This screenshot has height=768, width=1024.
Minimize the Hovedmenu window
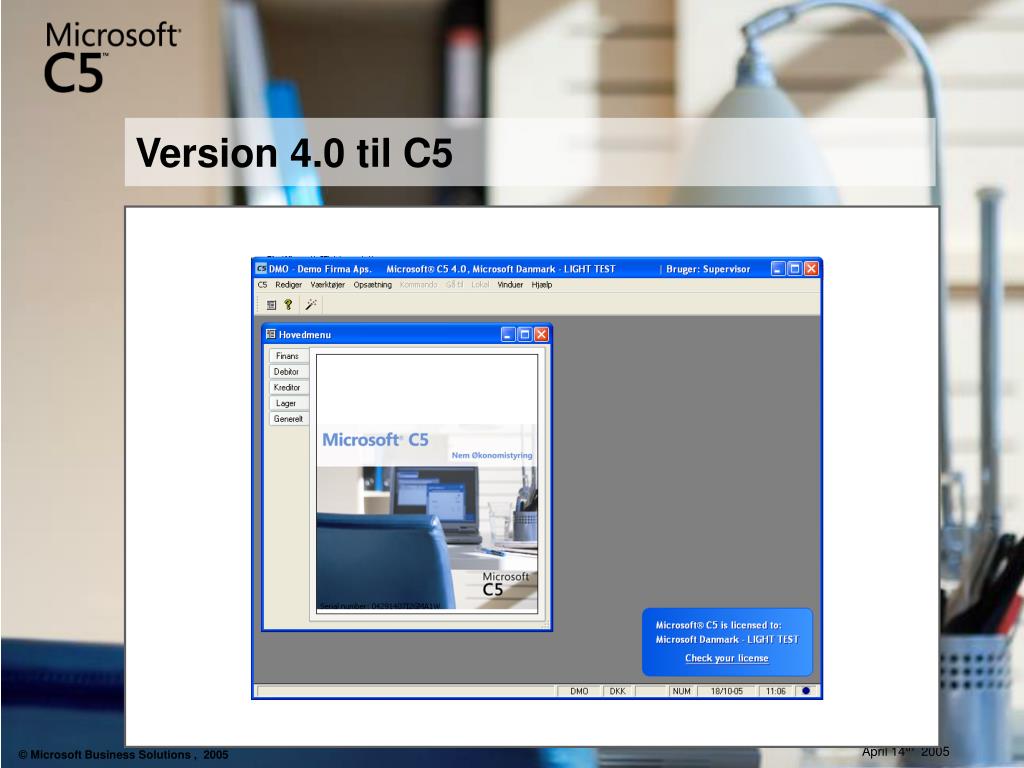coord(508,334)
